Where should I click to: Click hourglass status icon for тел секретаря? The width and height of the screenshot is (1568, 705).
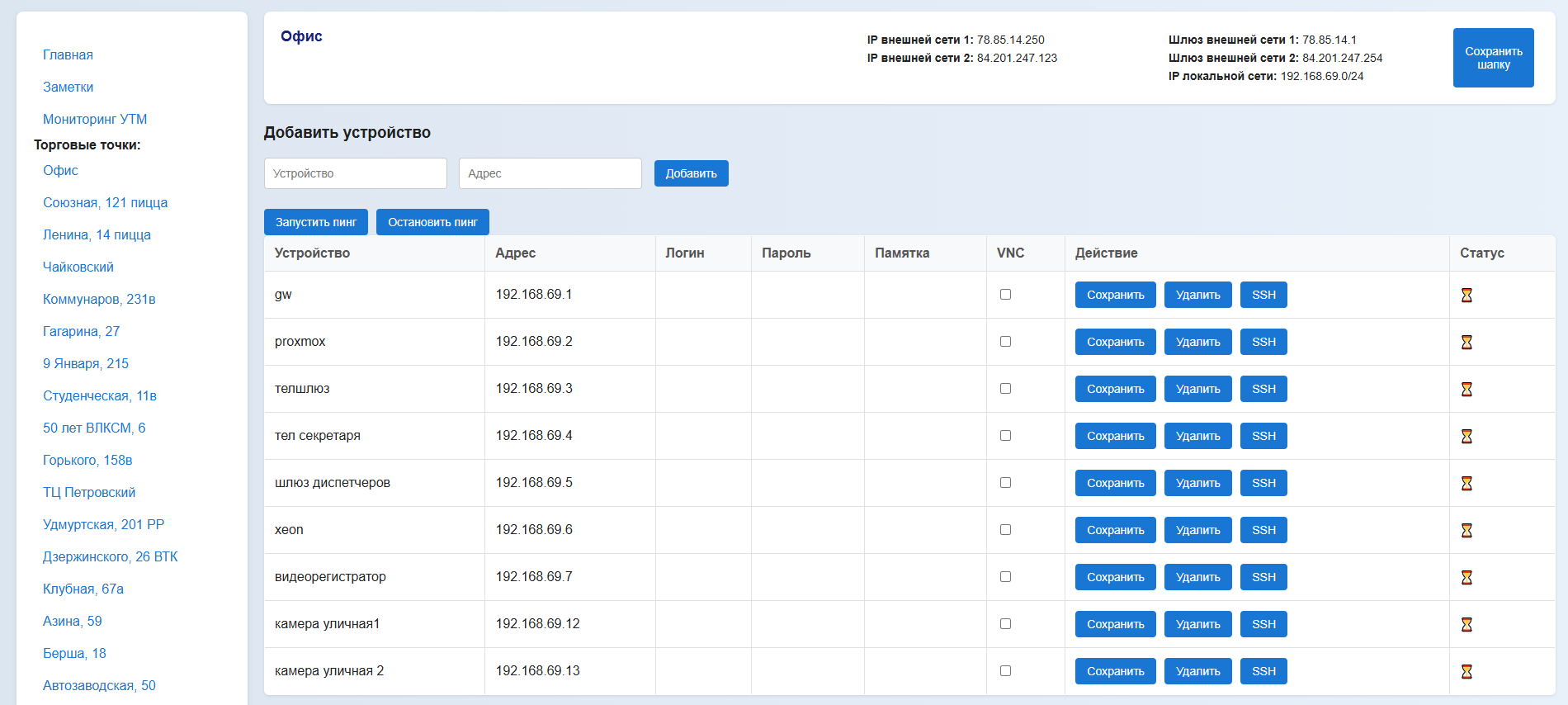pos(1466,436)
